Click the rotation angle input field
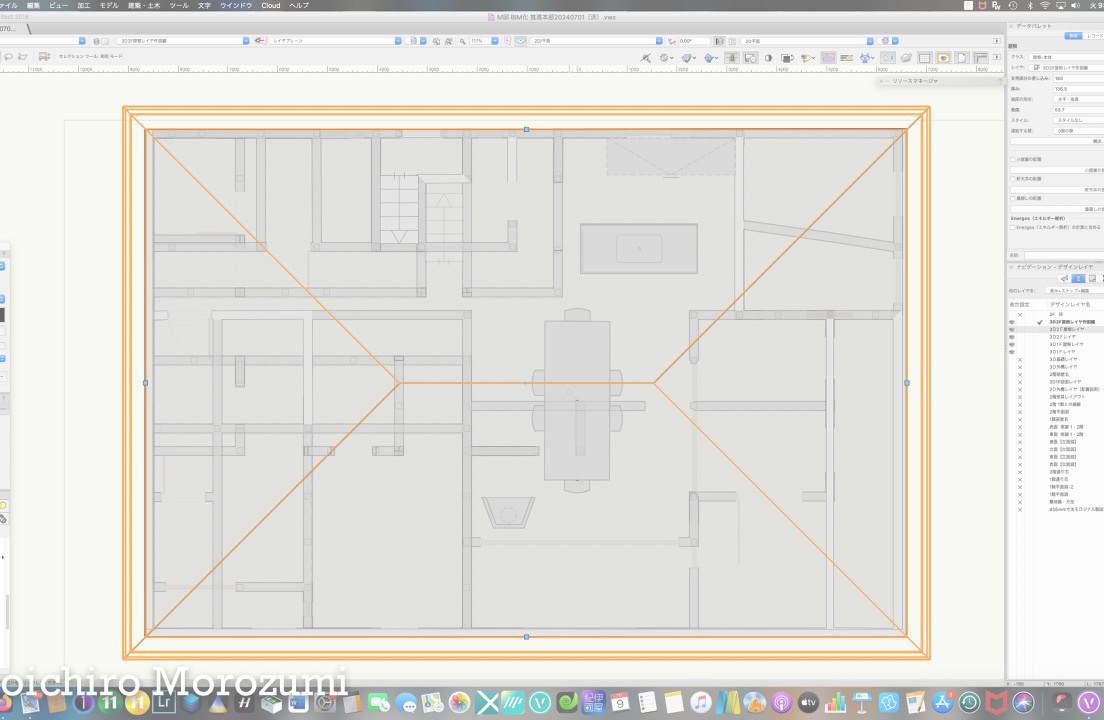The width and height of the screenshot is (1104, 720). (x=693, y=41)
